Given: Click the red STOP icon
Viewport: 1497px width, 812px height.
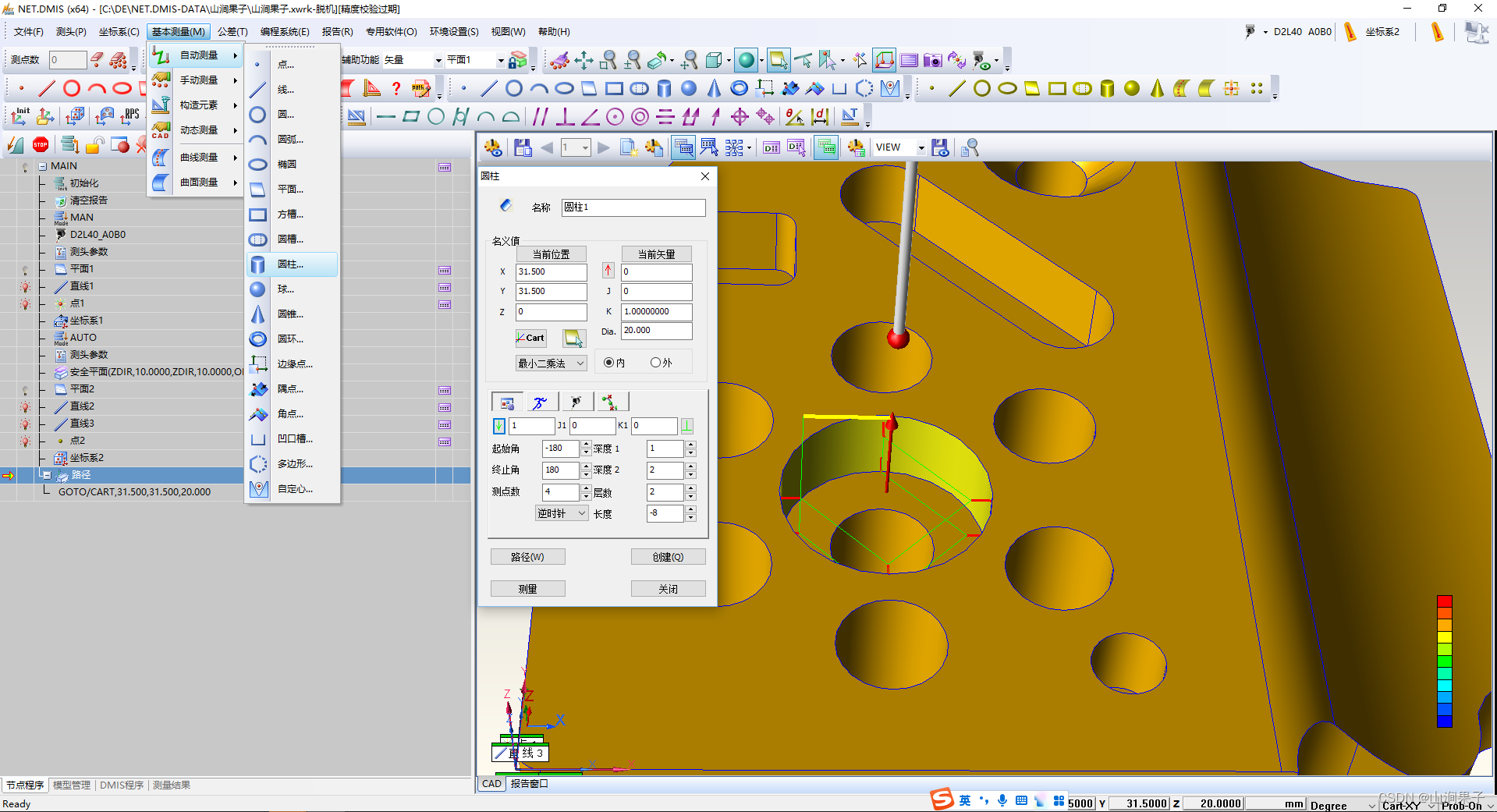Looking at the screenshot, I should [41, 144].
